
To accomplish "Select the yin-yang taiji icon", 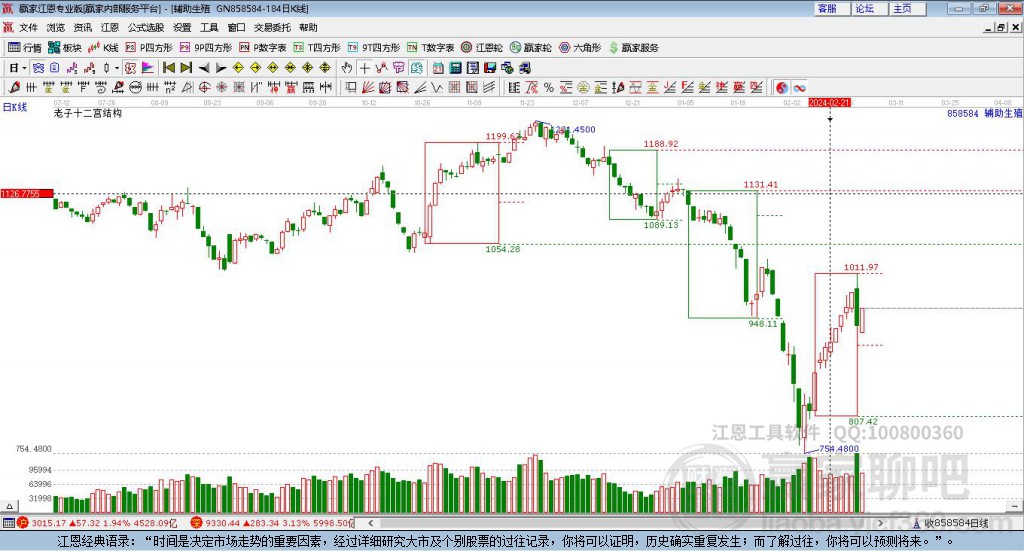I will pos(782,87).
